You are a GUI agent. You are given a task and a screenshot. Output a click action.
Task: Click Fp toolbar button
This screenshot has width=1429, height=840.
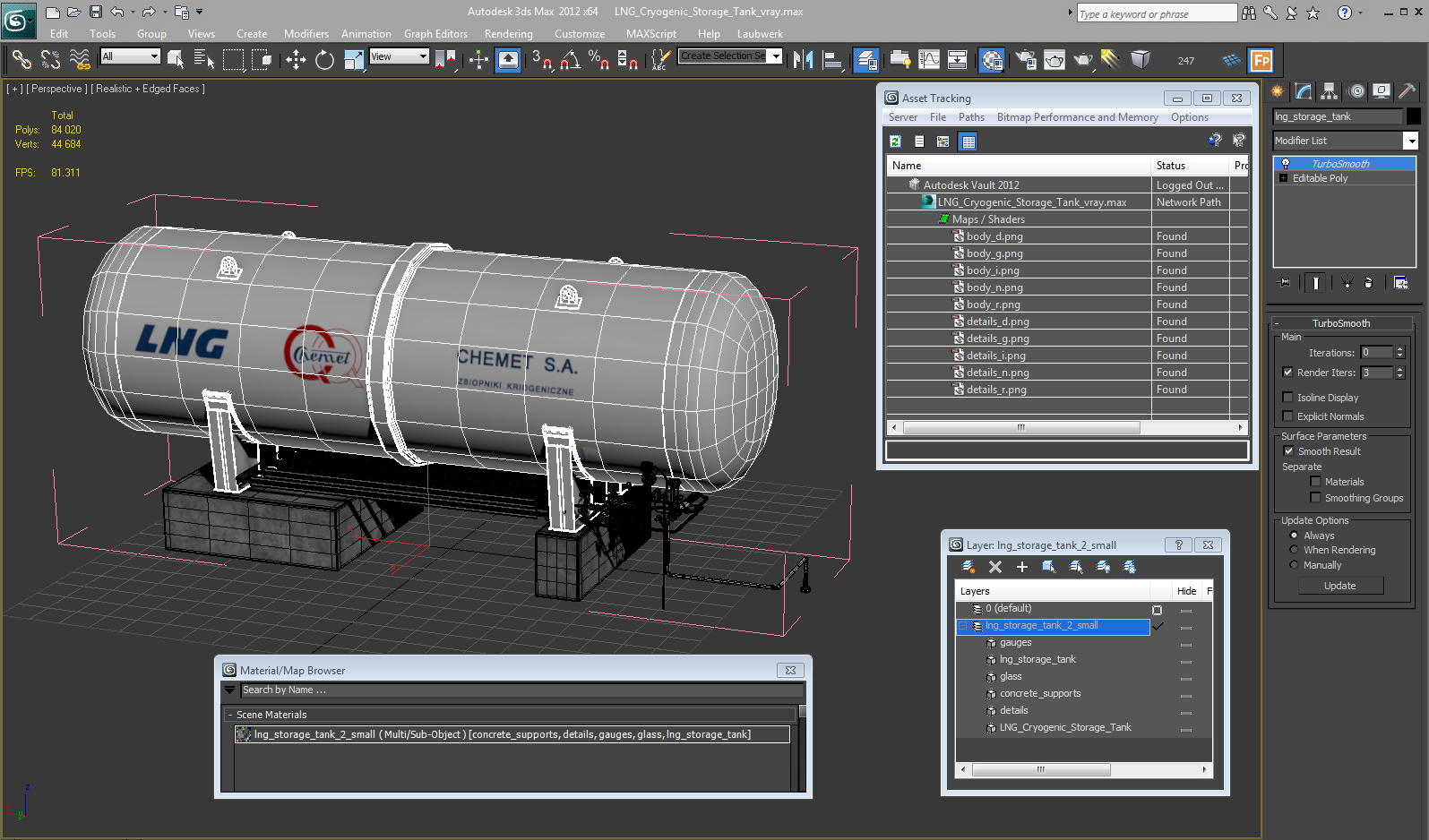pos(1261,60)
